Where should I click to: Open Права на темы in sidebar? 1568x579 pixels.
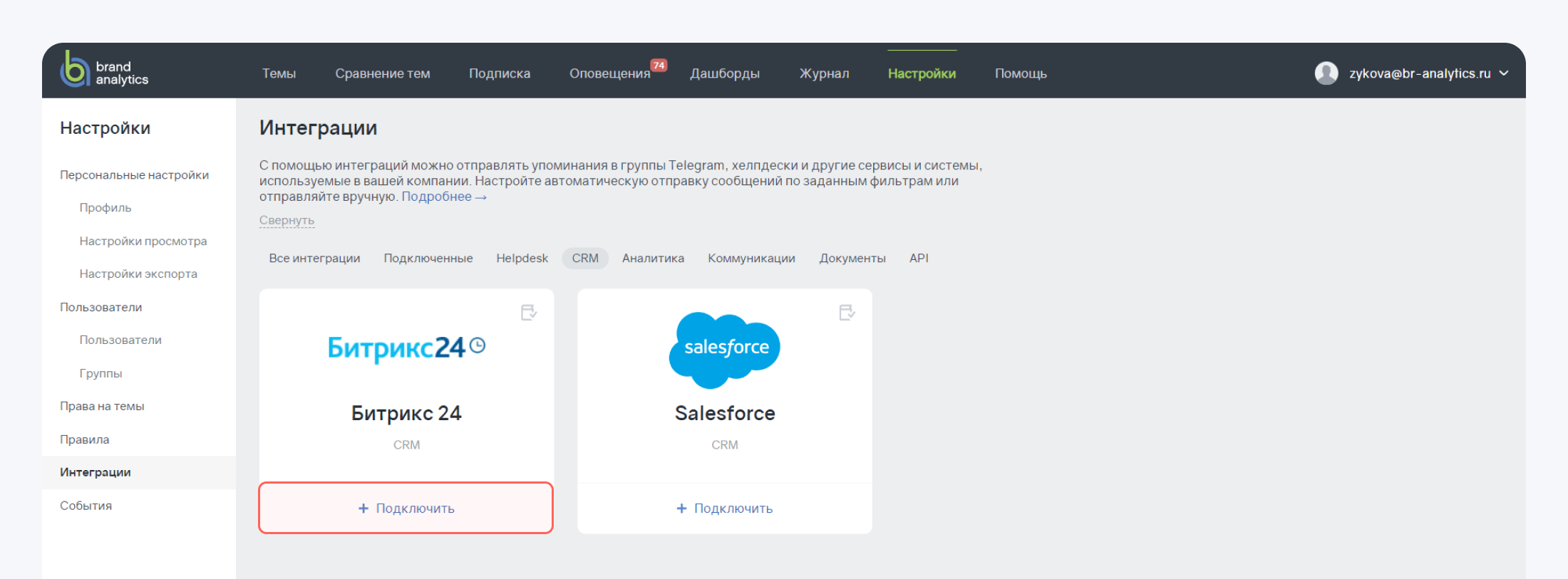pyautogui.click(x=102, y=407)
